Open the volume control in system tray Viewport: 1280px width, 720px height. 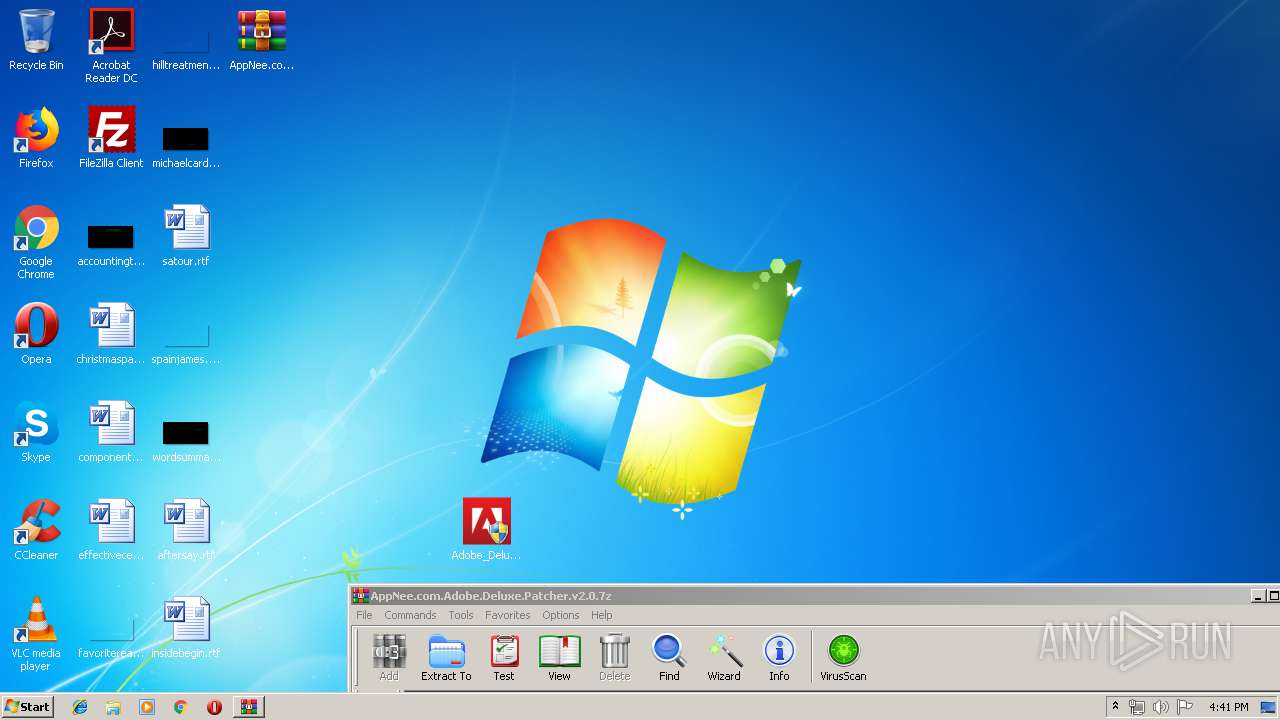click(1160, 707)
